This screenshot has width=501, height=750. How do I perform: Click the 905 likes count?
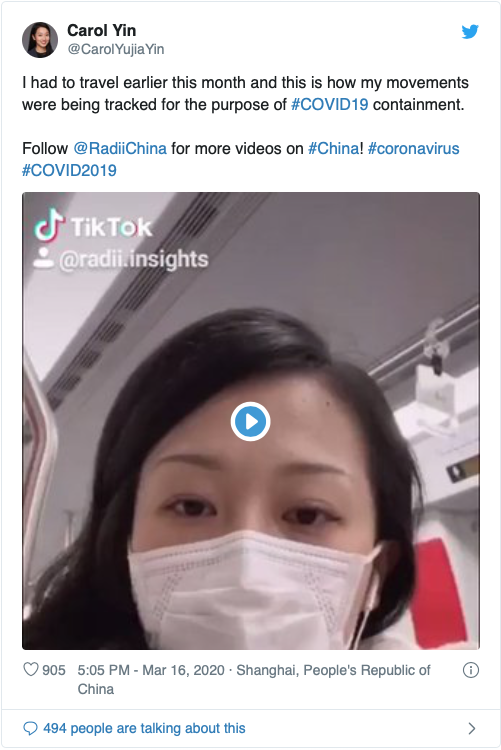point(54,670)
